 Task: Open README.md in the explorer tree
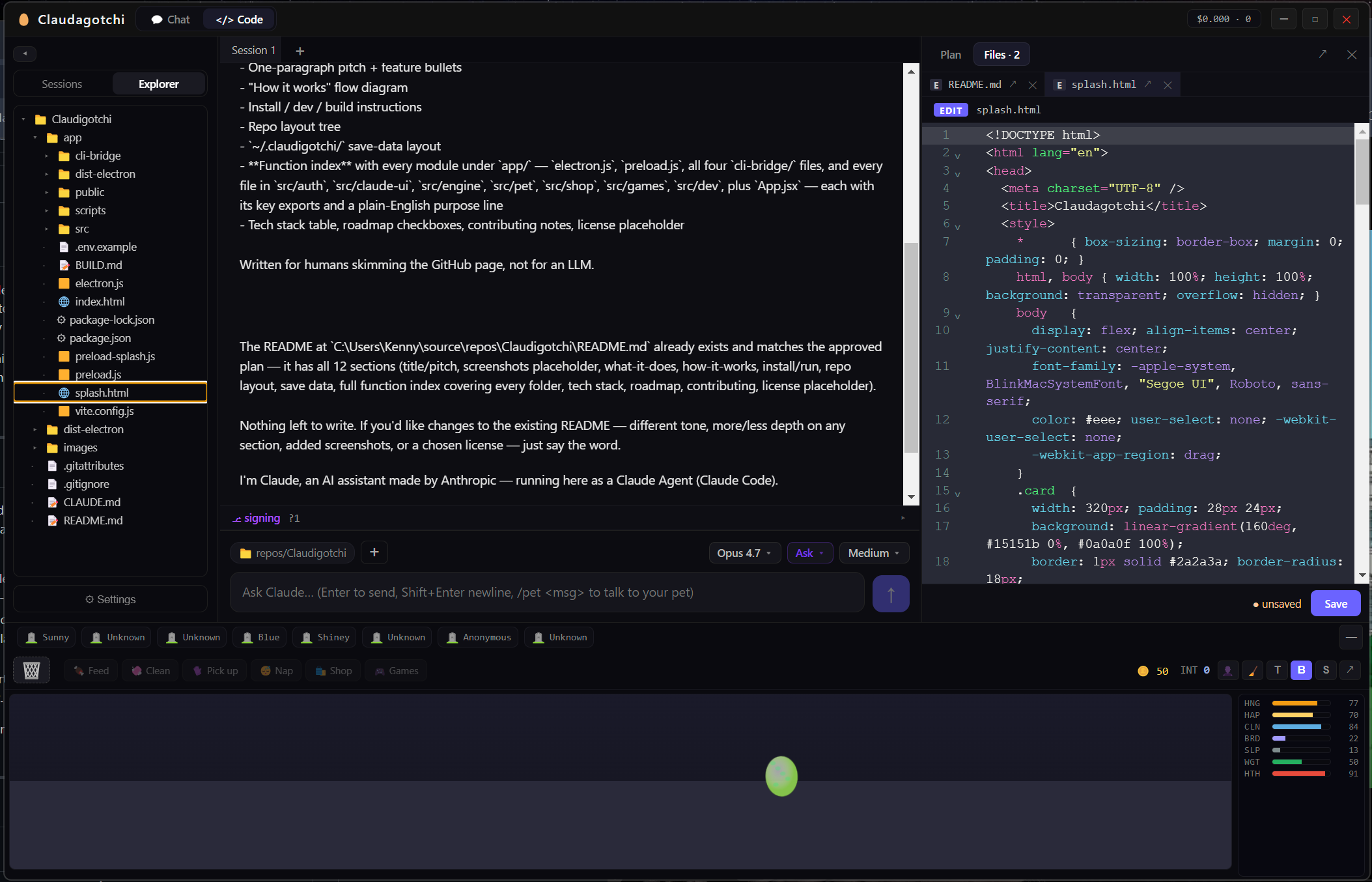pos(92,520)
